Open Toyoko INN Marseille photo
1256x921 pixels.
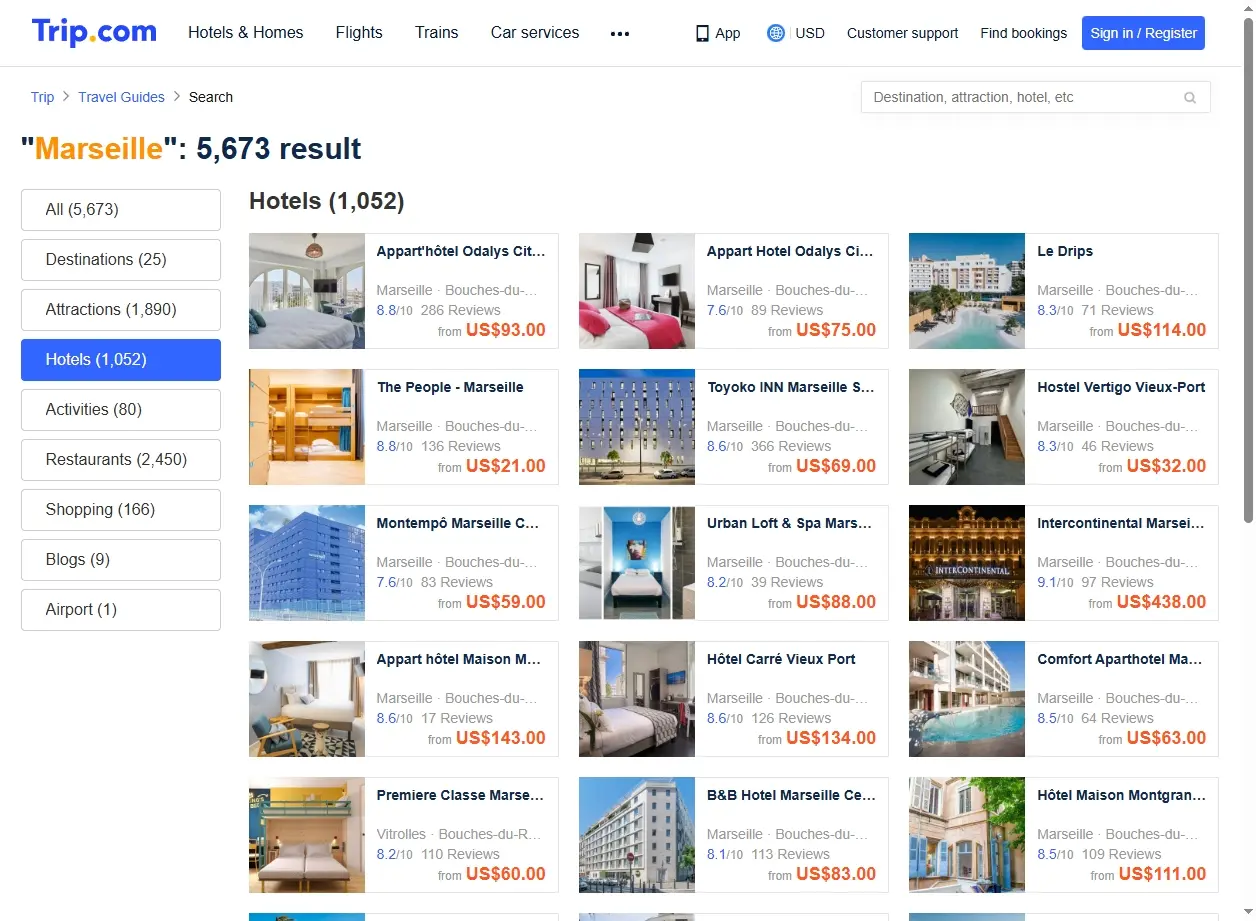click(x=637, y=427)
